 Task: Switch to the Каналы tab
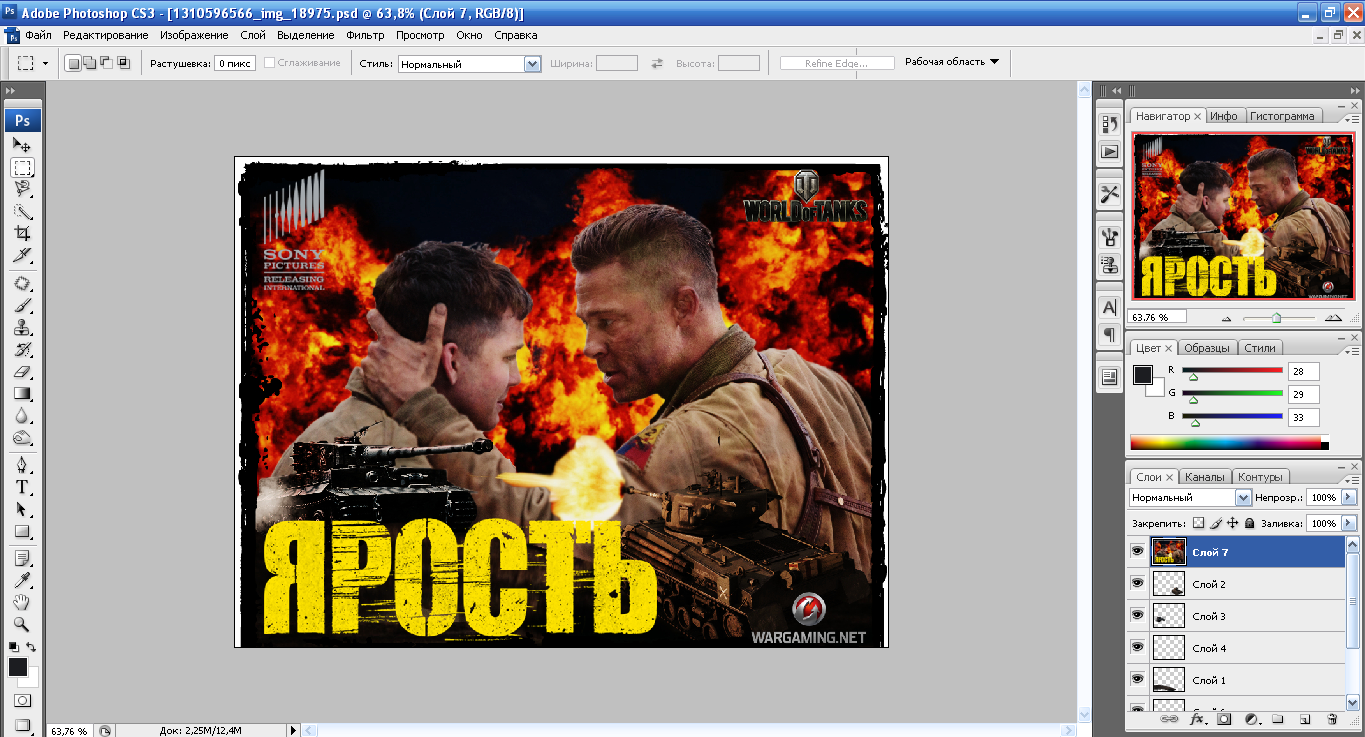pos(1204,477)
